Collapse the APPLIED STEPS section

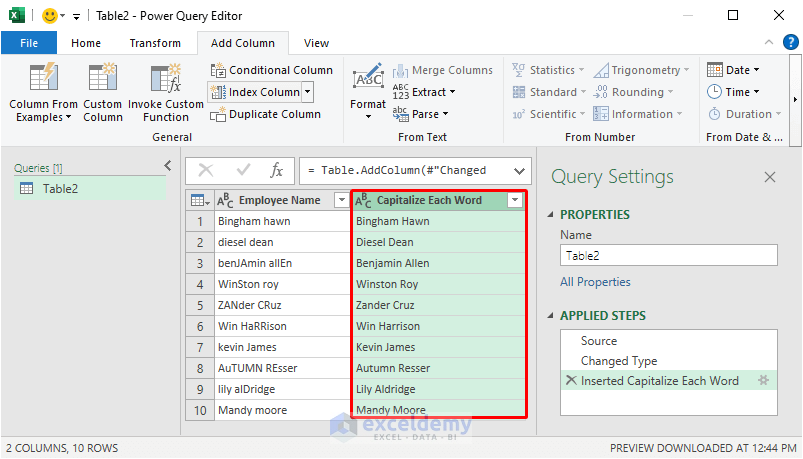tap(551, 316)
